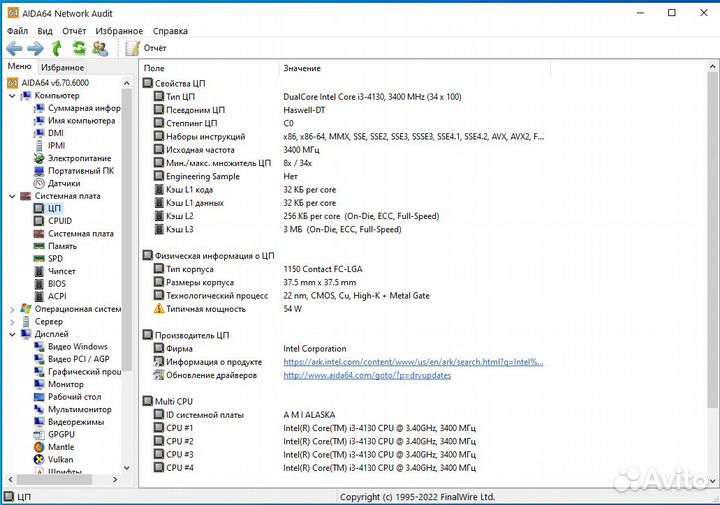This screenshot has width=720, height=505.
Task: Click the main panel scrollbar up arrow
Action: click(712, 67)
